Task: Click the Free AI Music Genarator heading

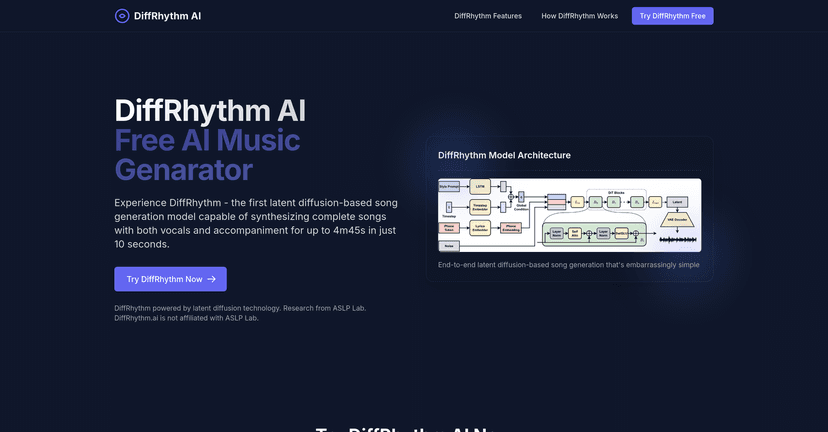Action: coord(207,154)
